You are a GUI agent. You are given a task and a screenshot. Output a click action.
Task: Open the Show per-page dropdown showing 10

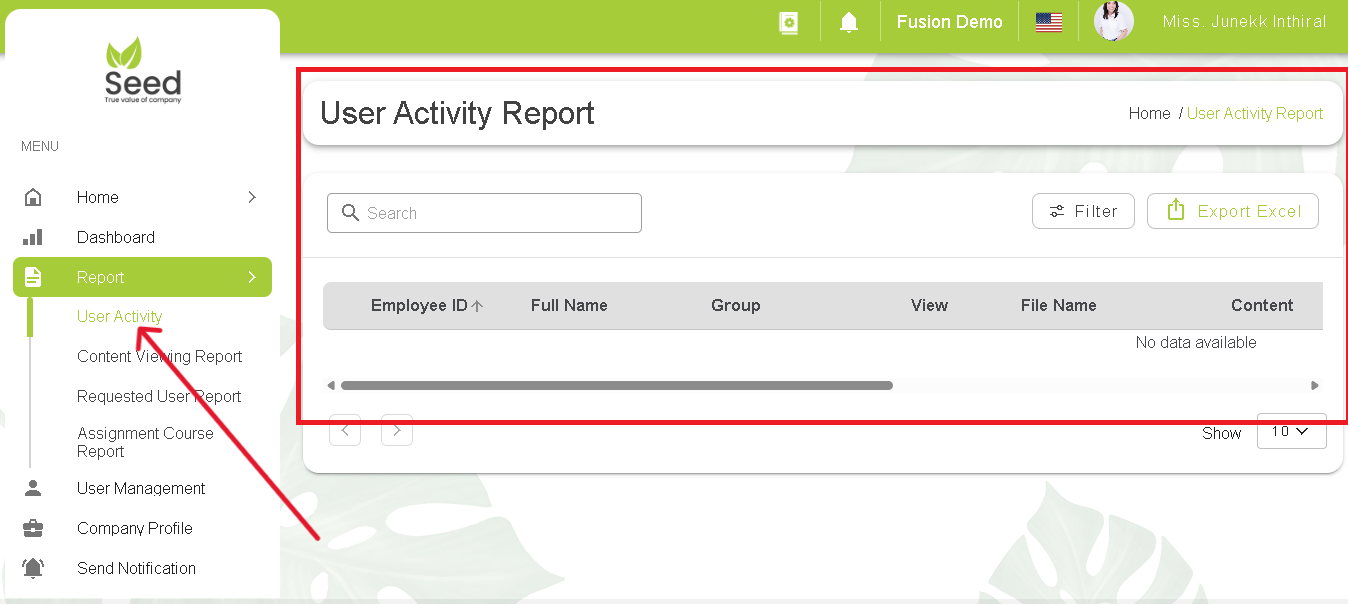(x=1291, y=430)
